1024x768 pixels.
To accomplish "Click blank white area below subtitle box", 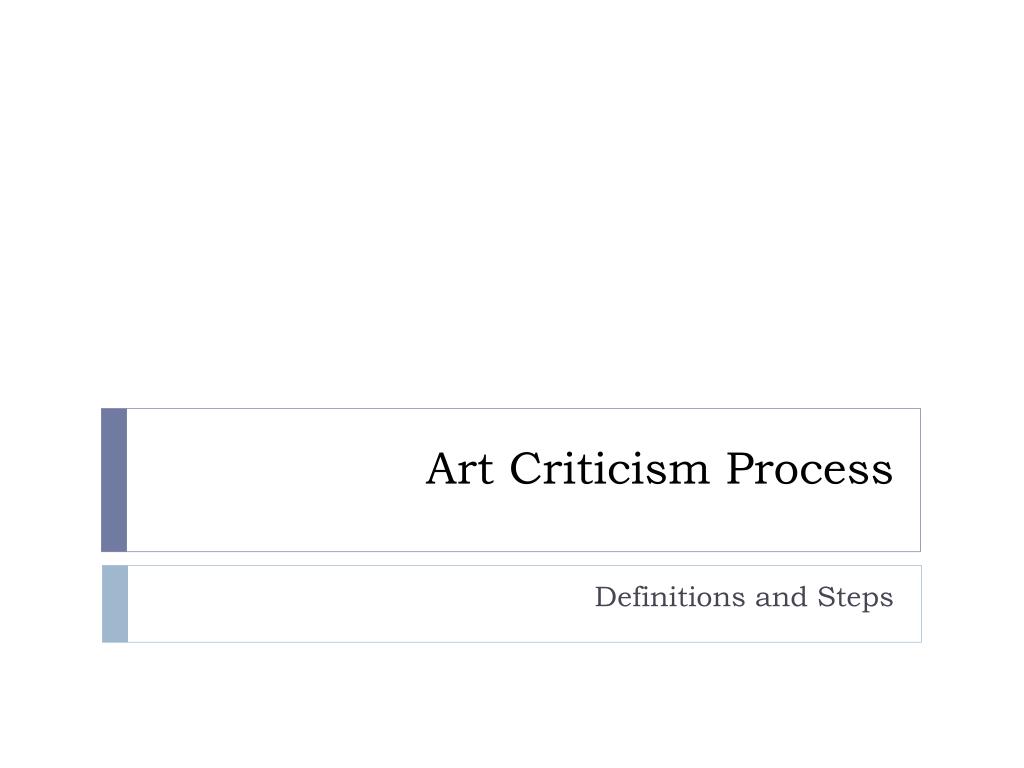I will click(x=512, y=705).
